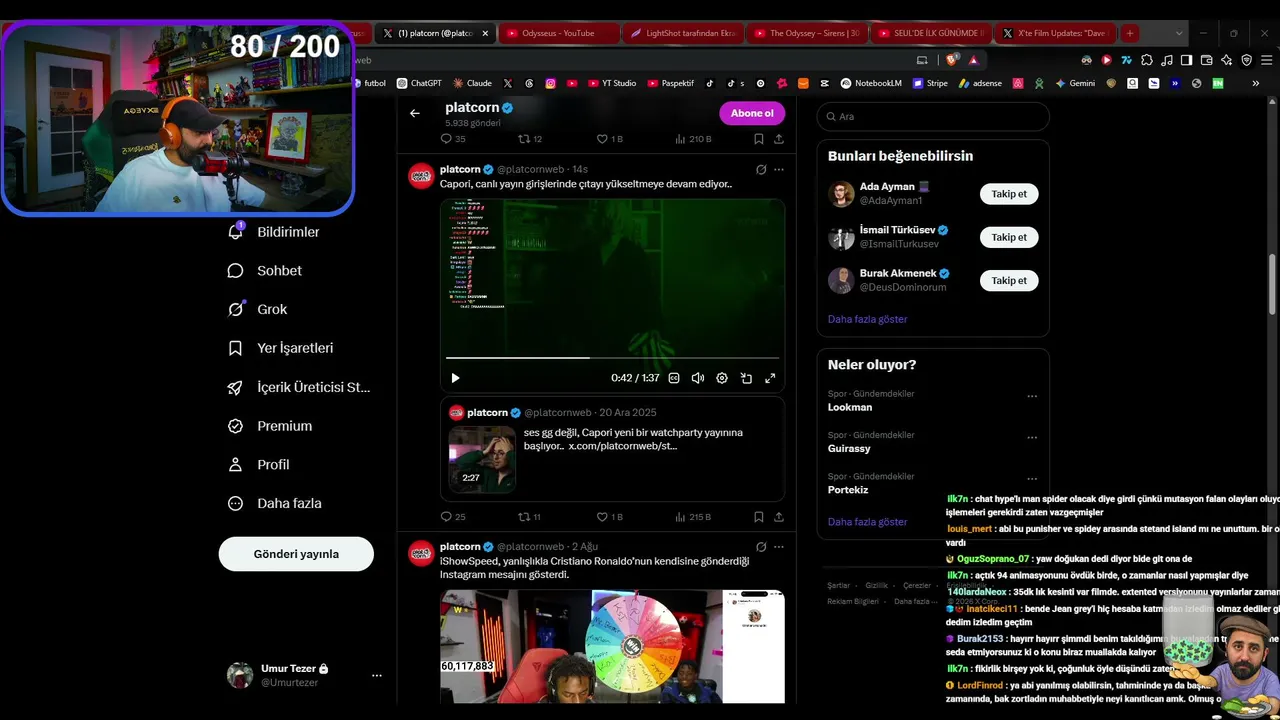This screenshot has height=720, width=1280.
Task: Follow Ada Ayman with Takip et
Action: pos(1009,194)
